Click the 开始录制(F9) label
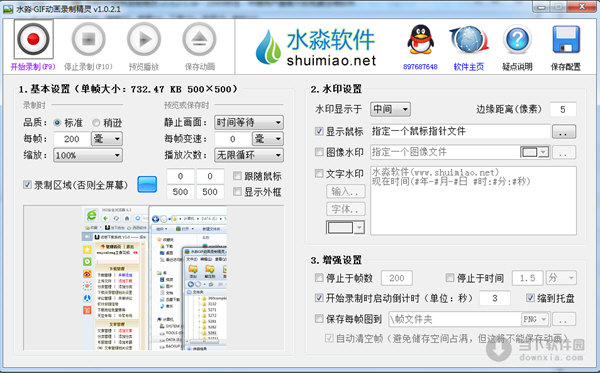Image resolution: width=600 pixels, height=373 pixels. click(x=33, y=67)
